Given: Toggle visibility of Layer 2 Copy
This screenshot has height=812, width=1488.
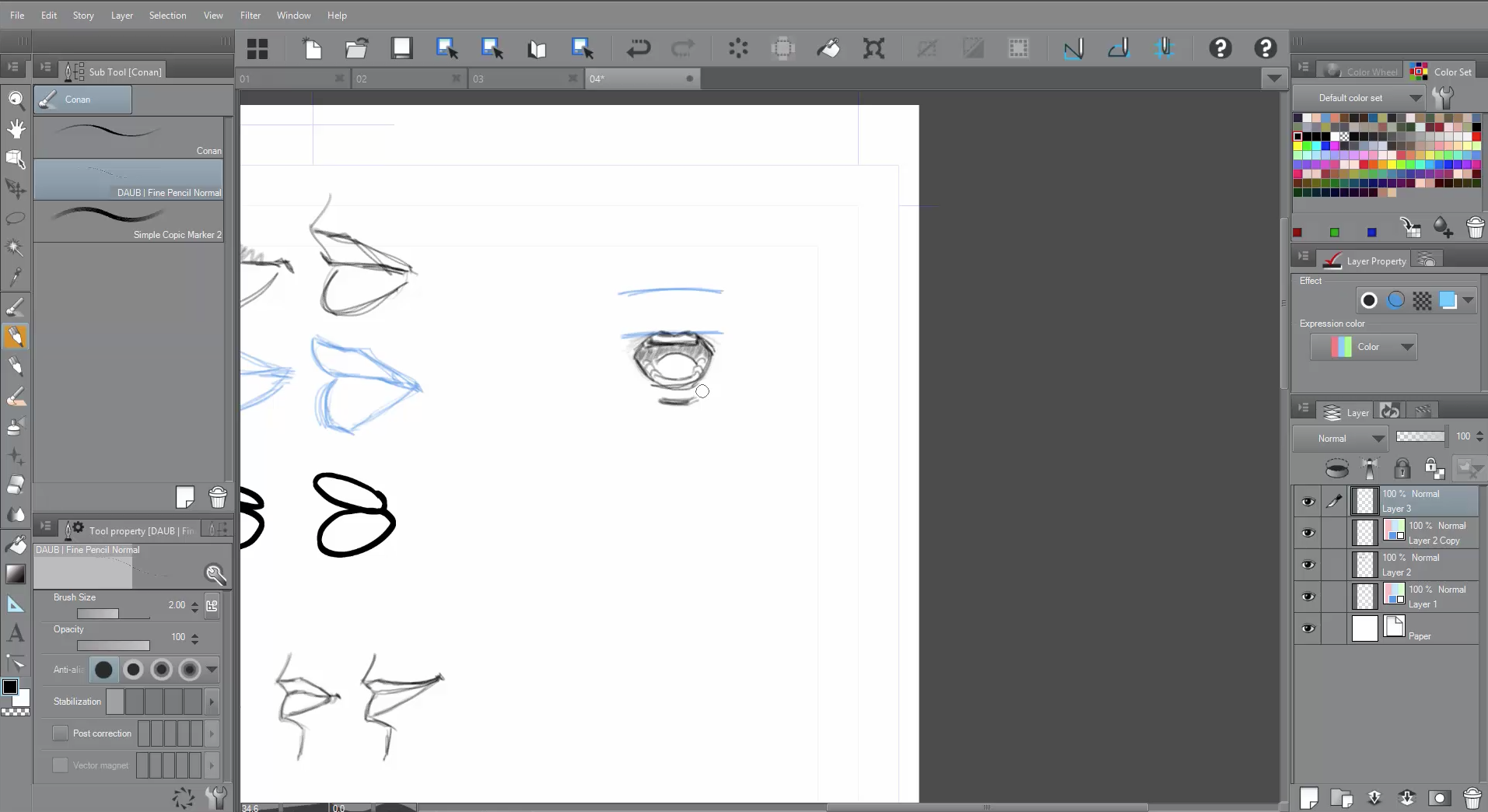Looking at the screenshot, I should pos(1308,533).
